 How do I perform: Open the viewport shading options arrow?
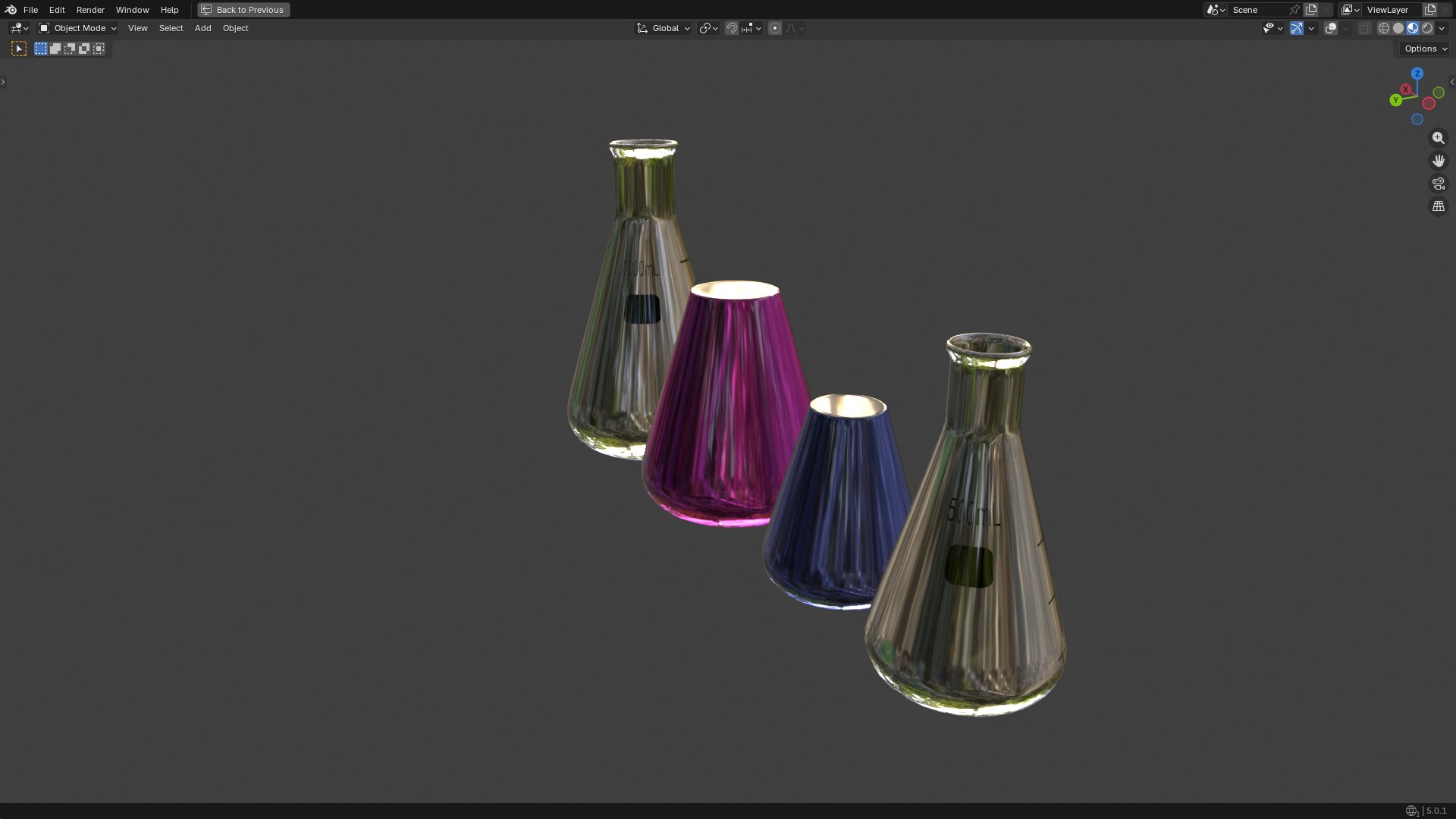[1442, 28]
